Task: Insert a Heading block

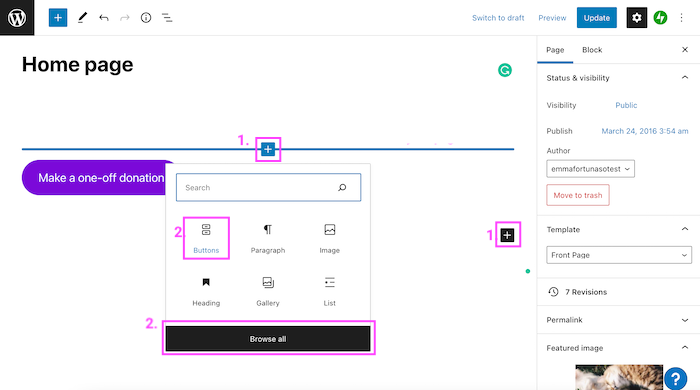Action: (206, 291)
